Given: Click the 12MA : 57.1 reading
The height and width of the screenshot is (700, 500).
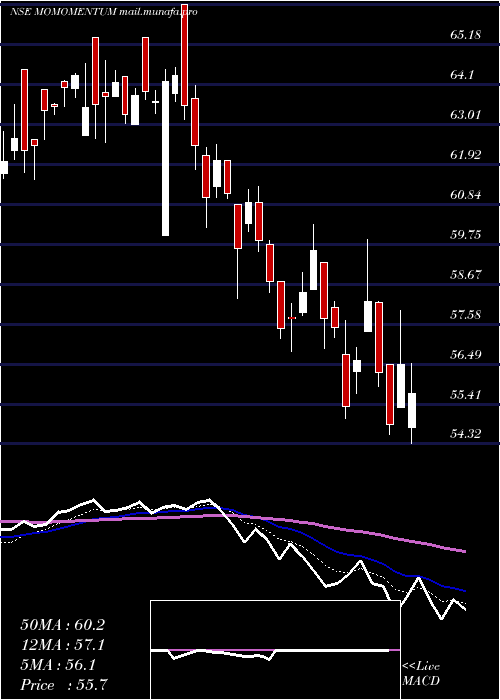Looking at the screenshot, I should 62,645.
